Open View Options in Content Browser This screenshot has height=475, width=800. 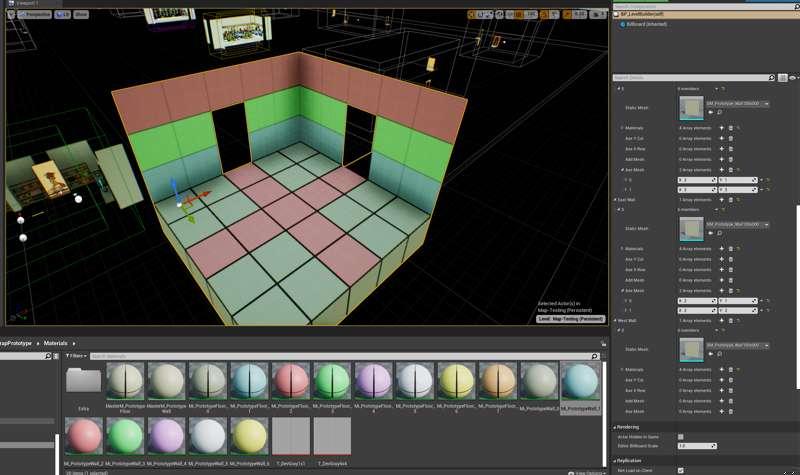[x=587, y=473]
